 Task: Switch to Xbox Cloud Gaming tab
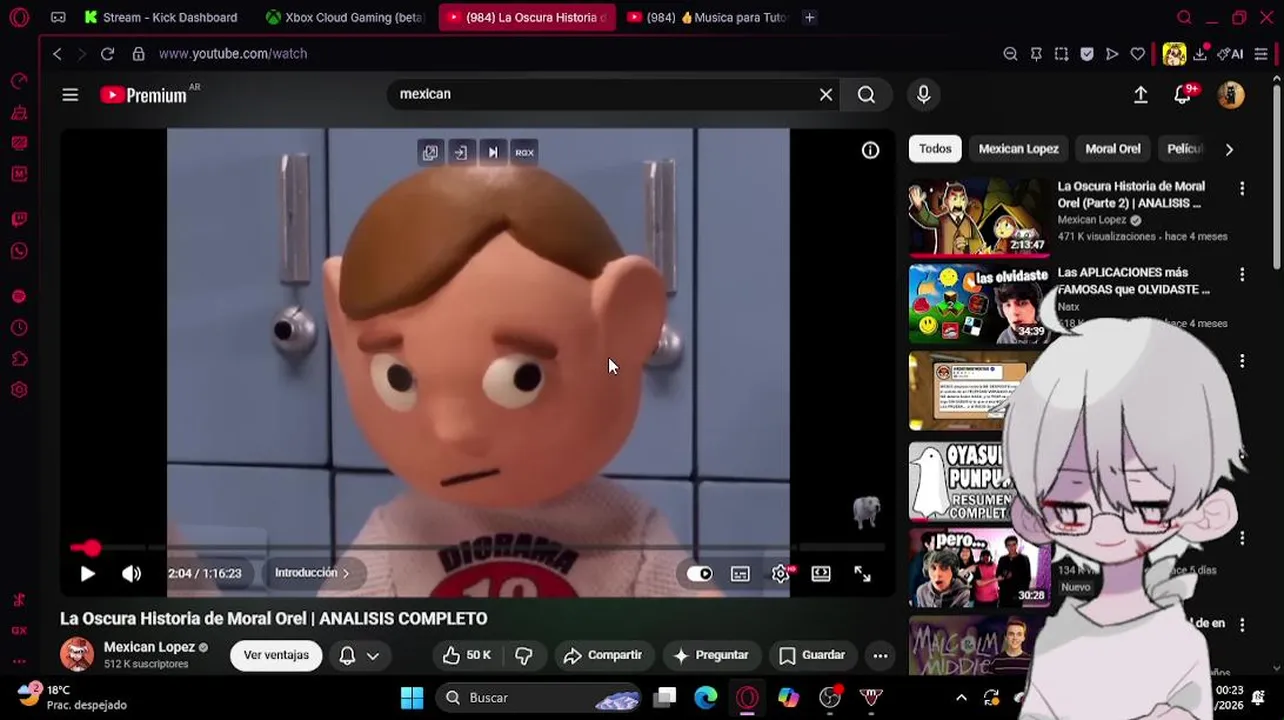pos(345,17)
